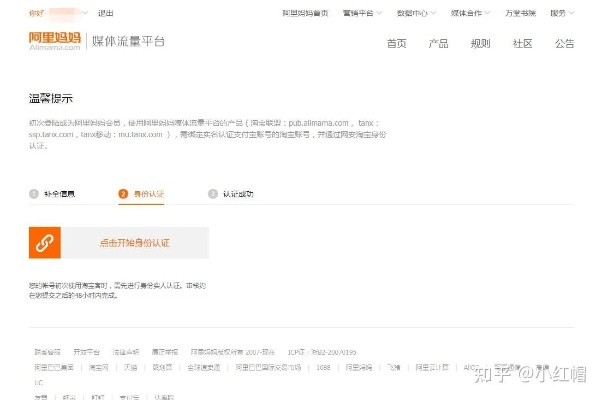Open the 阿里妈妈 Alimama.com logo
The image size is (602, 400).
(55, 41)
